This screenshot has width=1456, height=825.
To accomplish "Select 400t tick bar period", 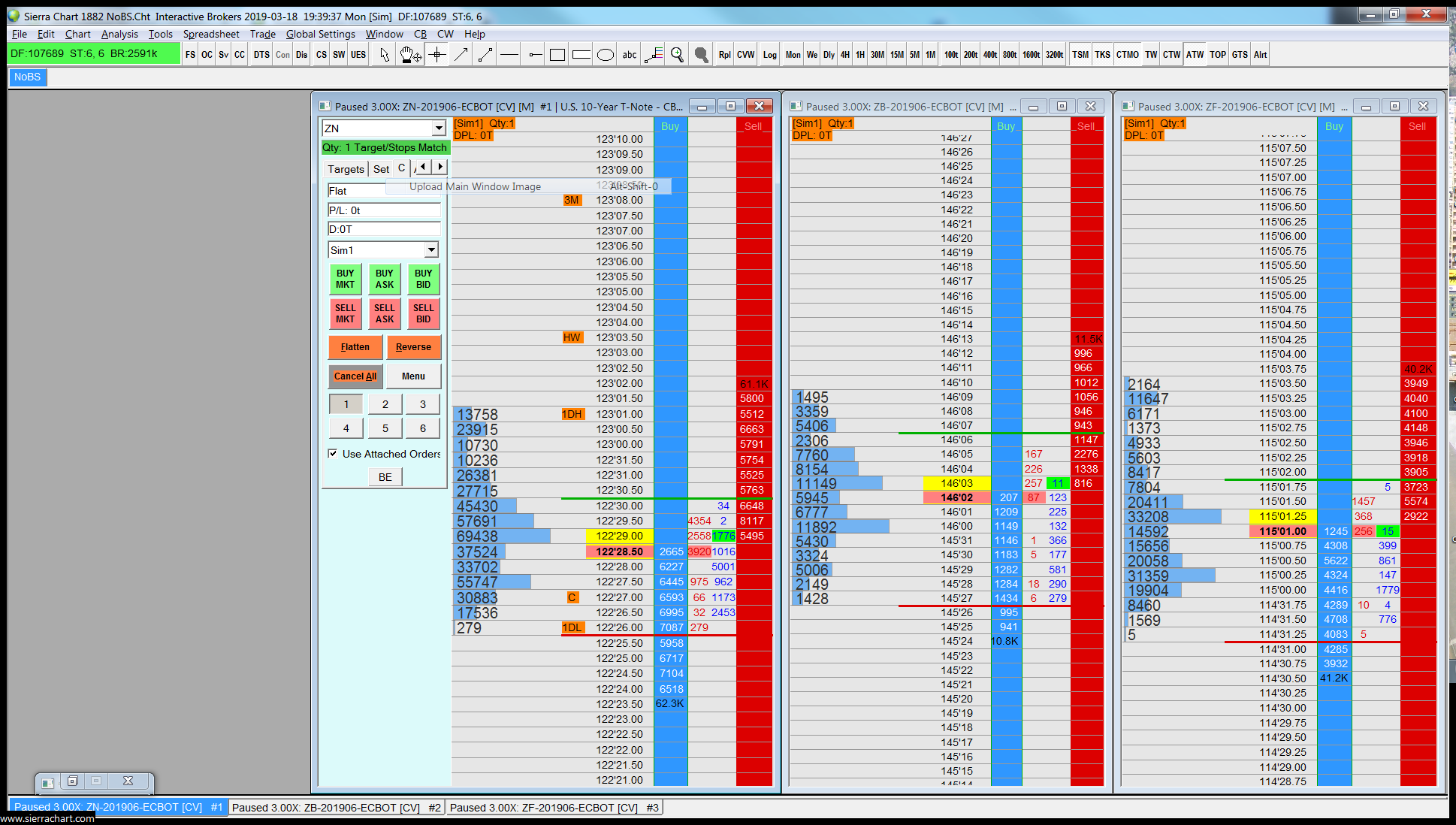I will coord(990,55).
